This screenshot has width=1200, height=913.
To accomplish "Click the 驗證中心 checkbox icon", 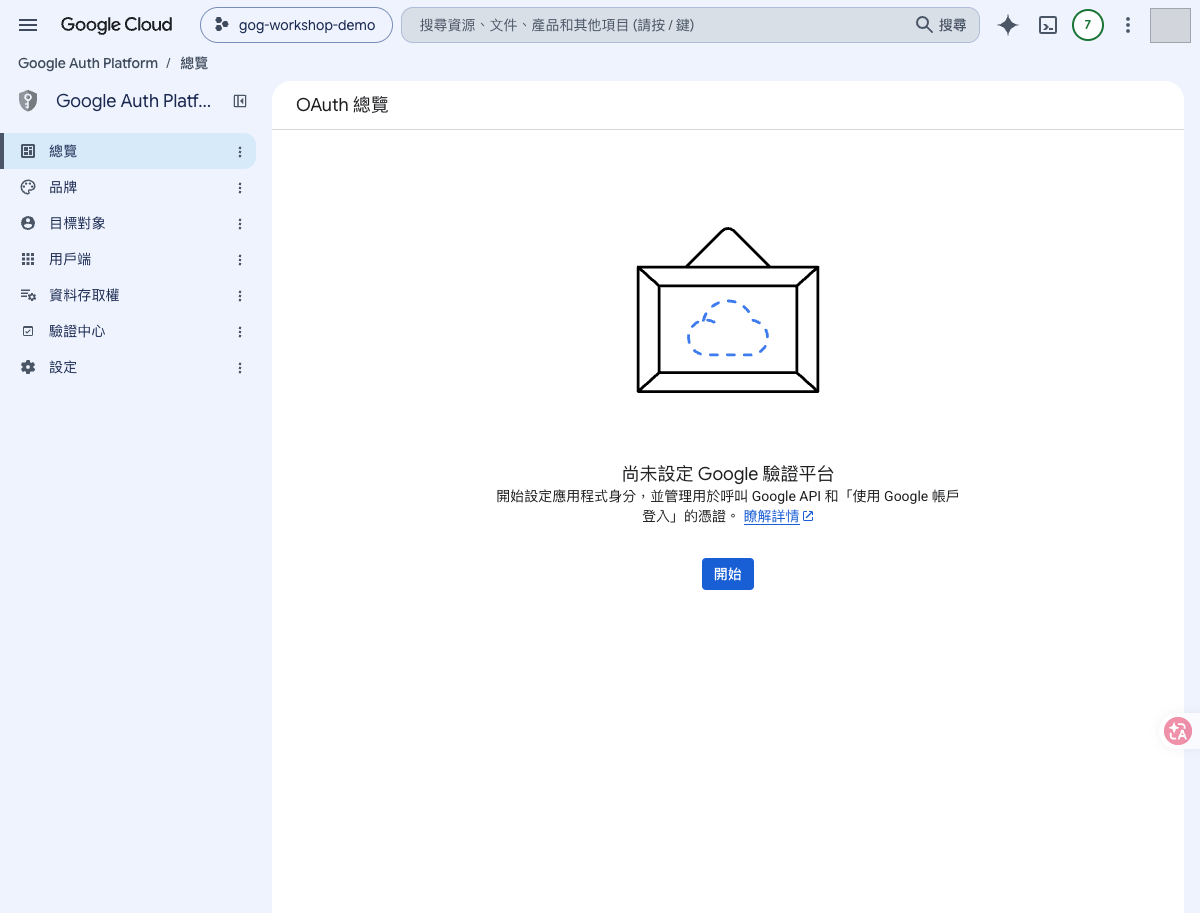I will pos(28,331).
